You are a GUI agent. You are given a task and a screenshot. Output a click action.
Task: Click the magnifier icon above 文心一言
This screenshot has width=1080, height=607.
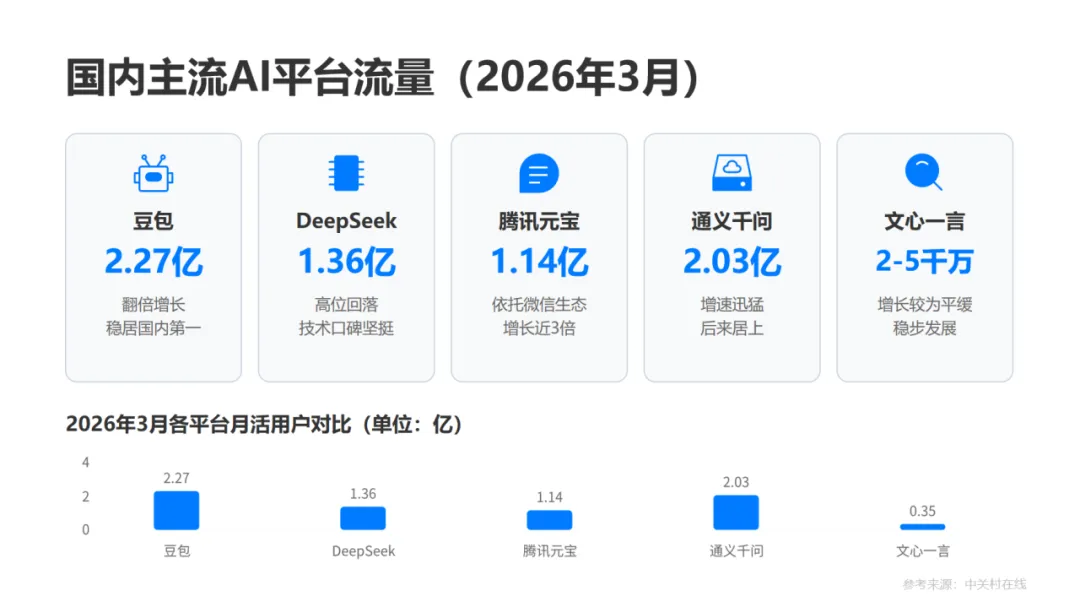click(924, 172)
